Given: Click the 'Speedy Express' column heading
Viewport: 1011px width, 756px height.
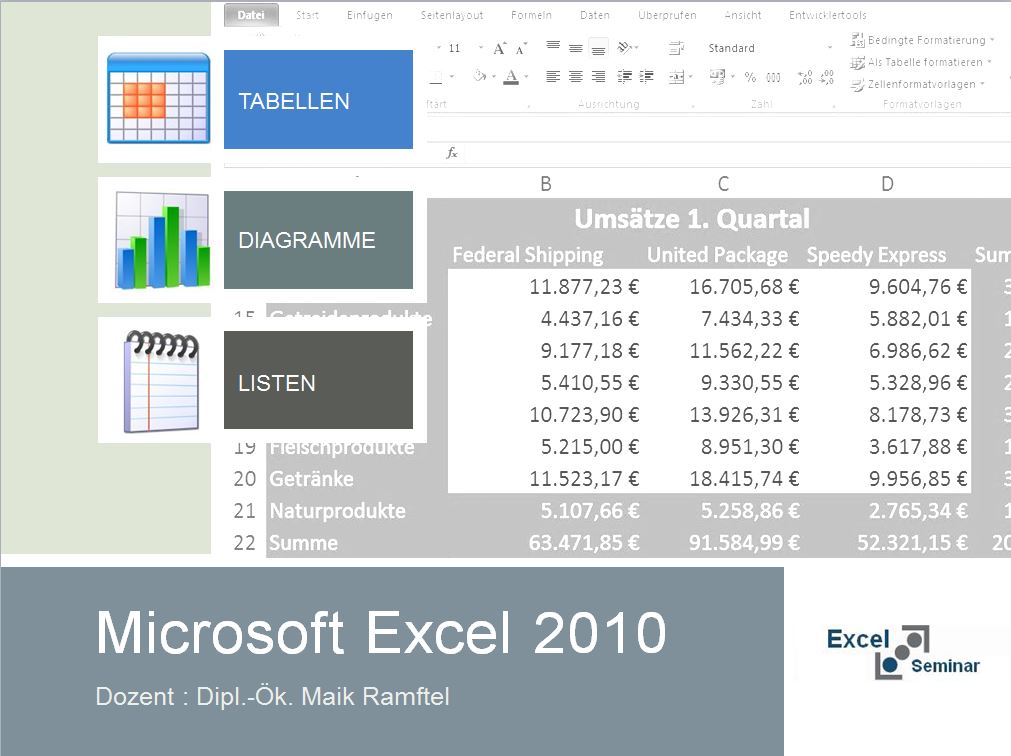Looking at the screenshot, I should pyautogui.click(x=876, y=255).
